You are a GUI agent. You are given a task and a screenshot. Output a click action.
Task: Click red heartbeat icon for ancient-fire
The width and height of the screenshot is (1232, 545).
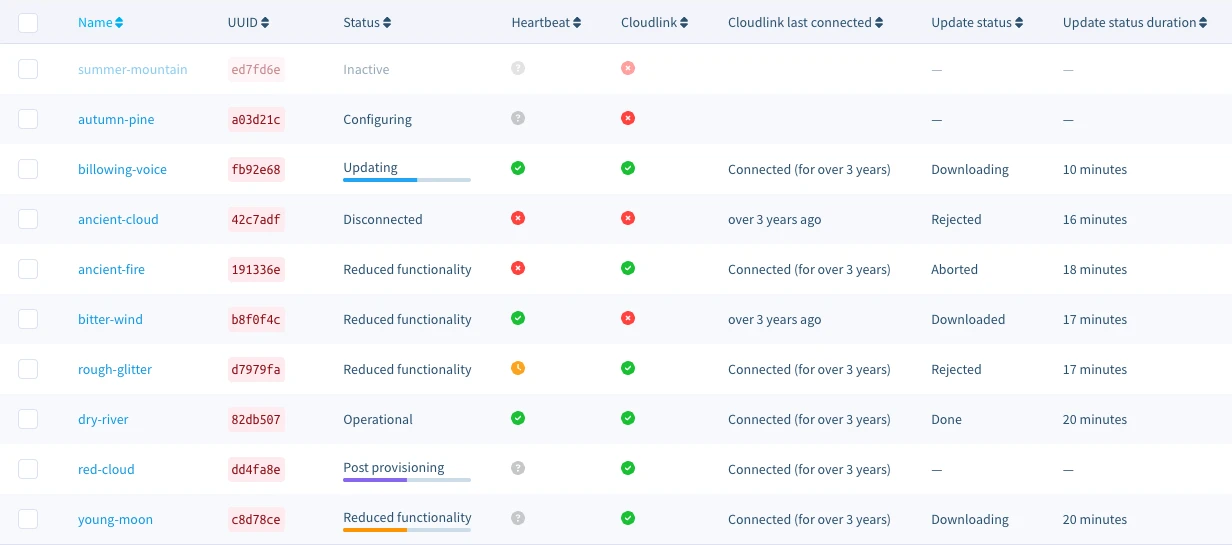click(x=518, y=268)
